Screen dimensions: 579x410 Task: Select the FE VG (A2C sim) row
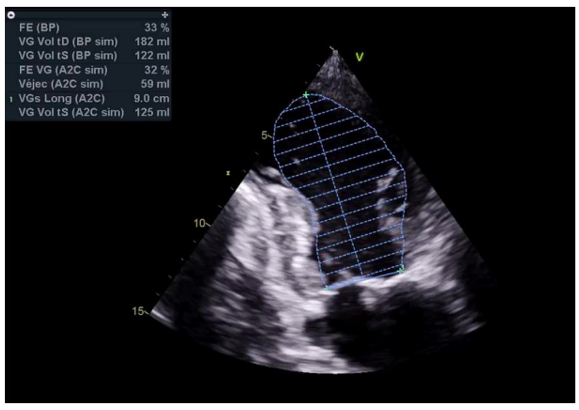click(89, 70)
